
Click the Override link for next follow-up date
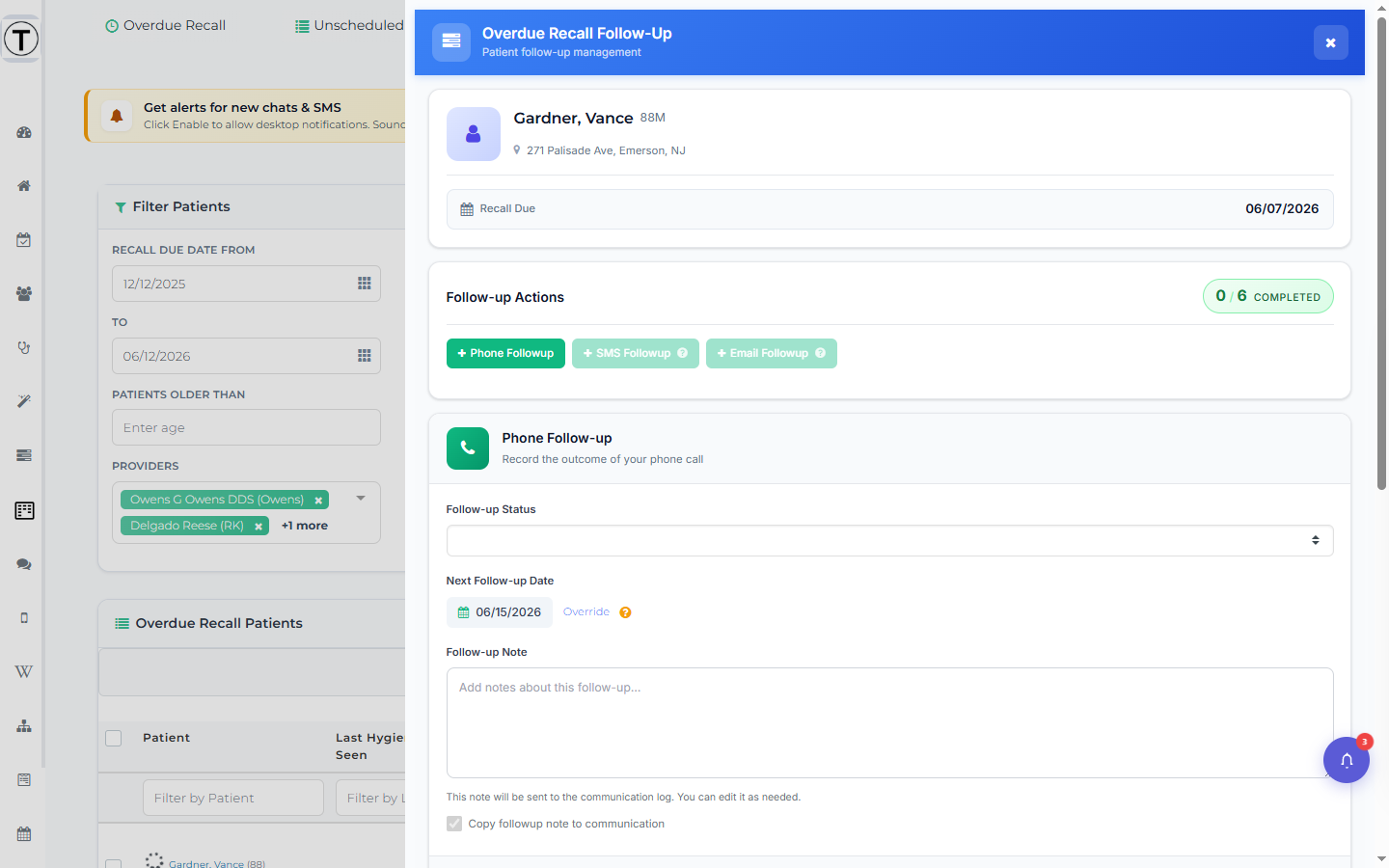coord(586,612)
